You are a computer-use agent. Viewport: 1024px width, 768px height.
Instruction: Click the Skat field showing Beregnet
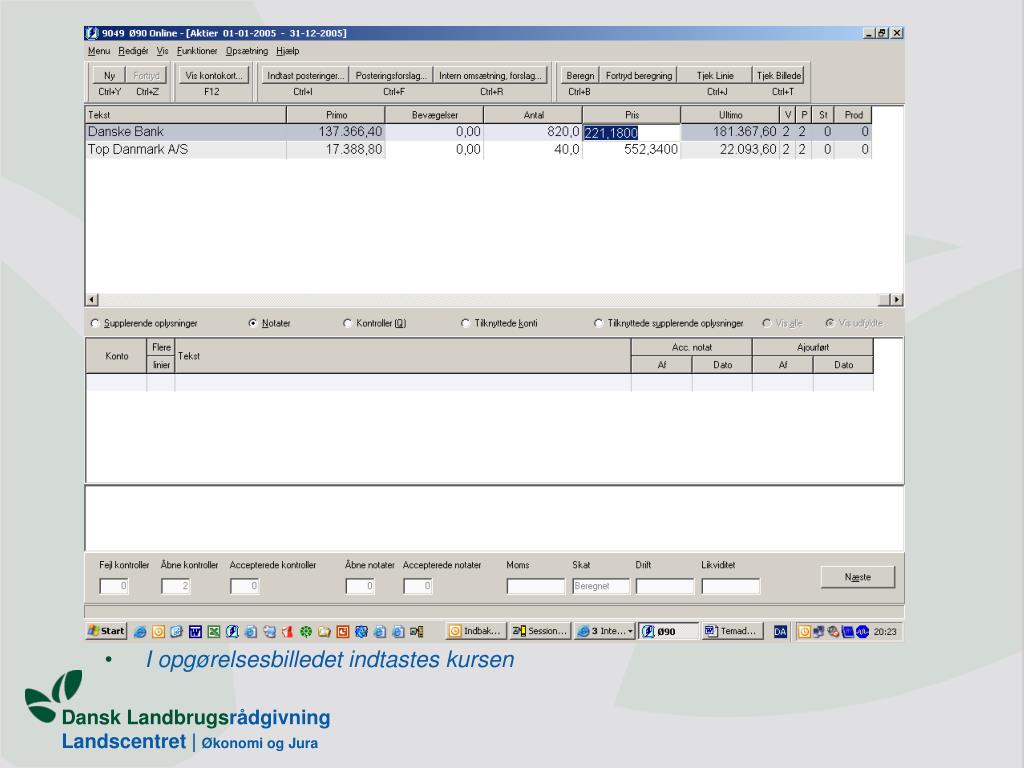601,586
